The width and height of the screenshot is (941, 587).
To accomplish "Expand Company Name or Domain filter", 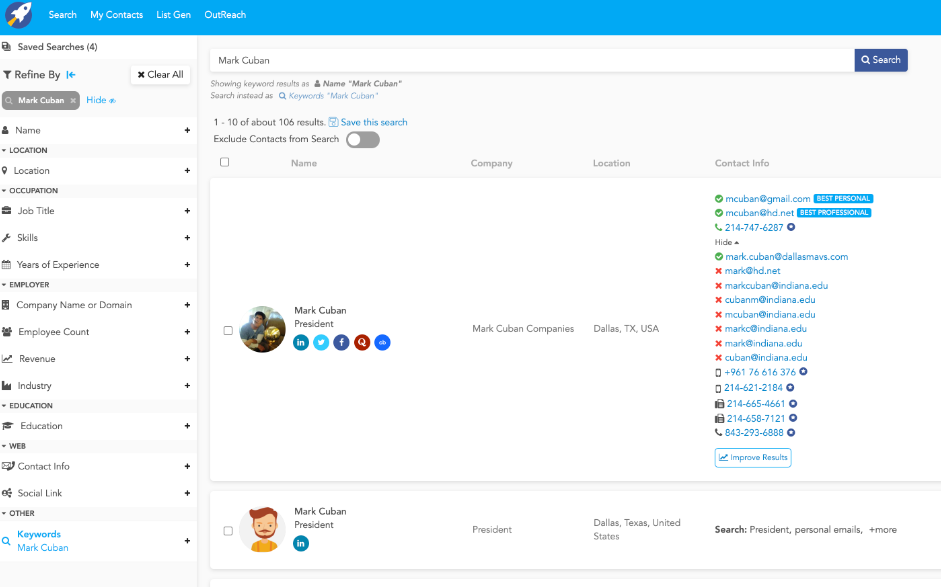I will tap(187, 305).
